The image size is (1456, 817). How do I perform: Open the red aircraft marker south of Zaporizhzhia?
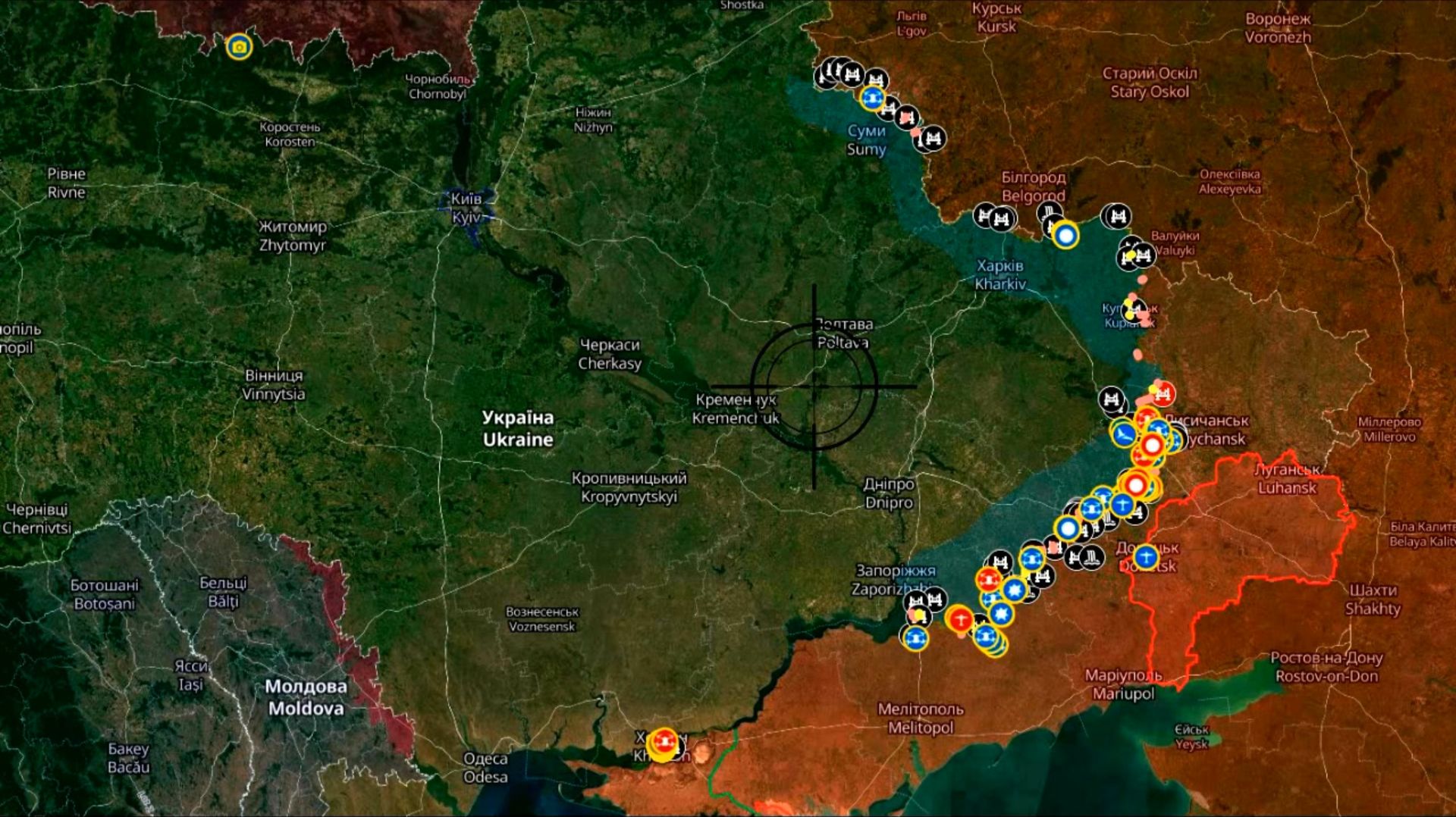pos(961,619)
